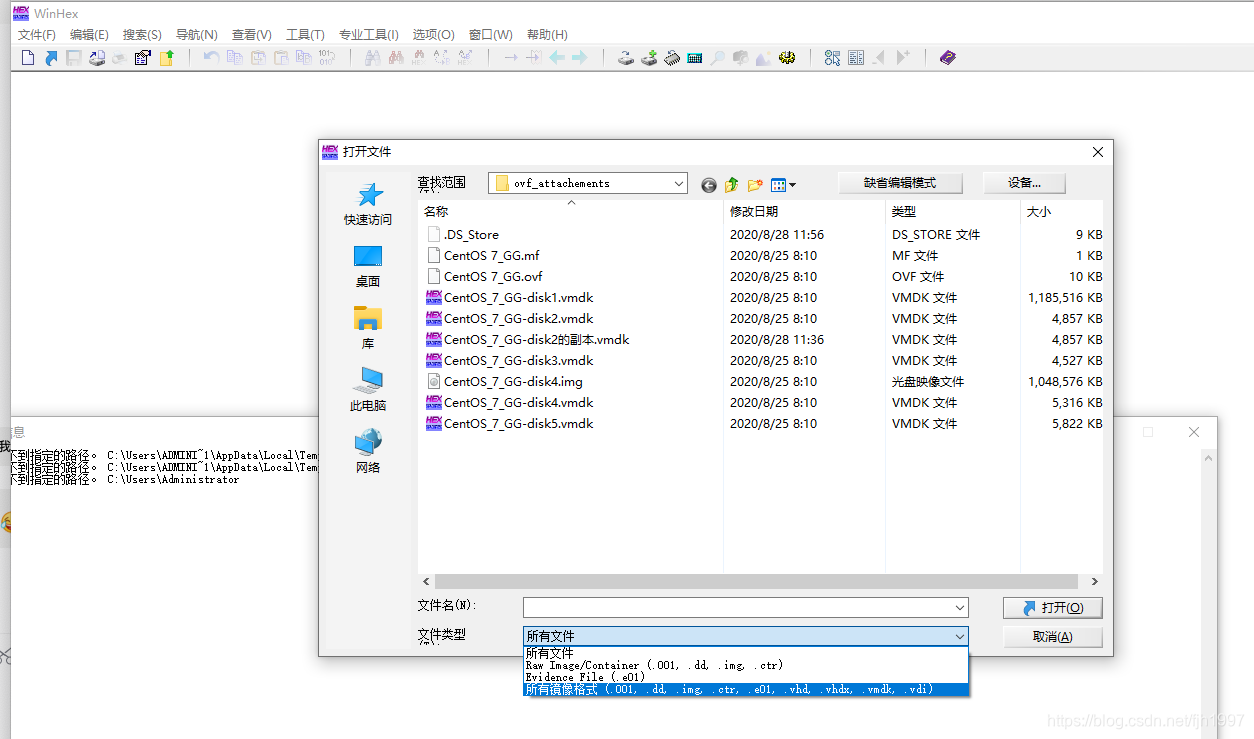
Task: Click the binary 101 010 toolbar icon
Action: tap(326, 58)
